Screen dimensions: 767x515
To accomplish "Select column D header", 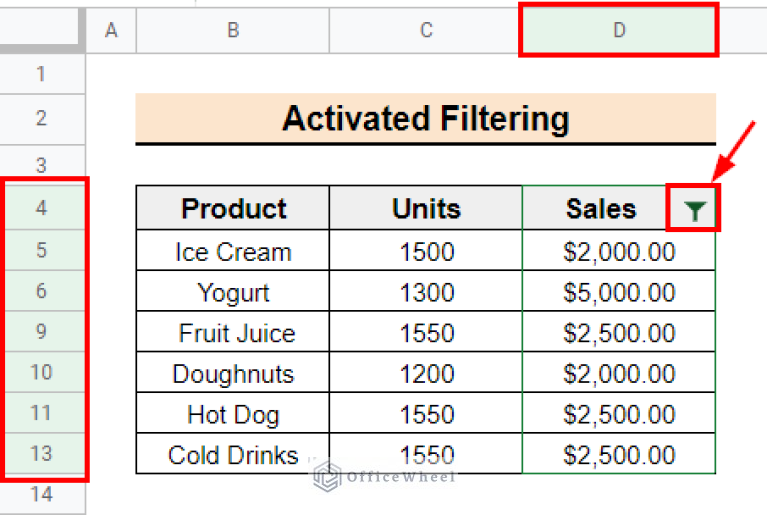I will [x=619, y=30].
